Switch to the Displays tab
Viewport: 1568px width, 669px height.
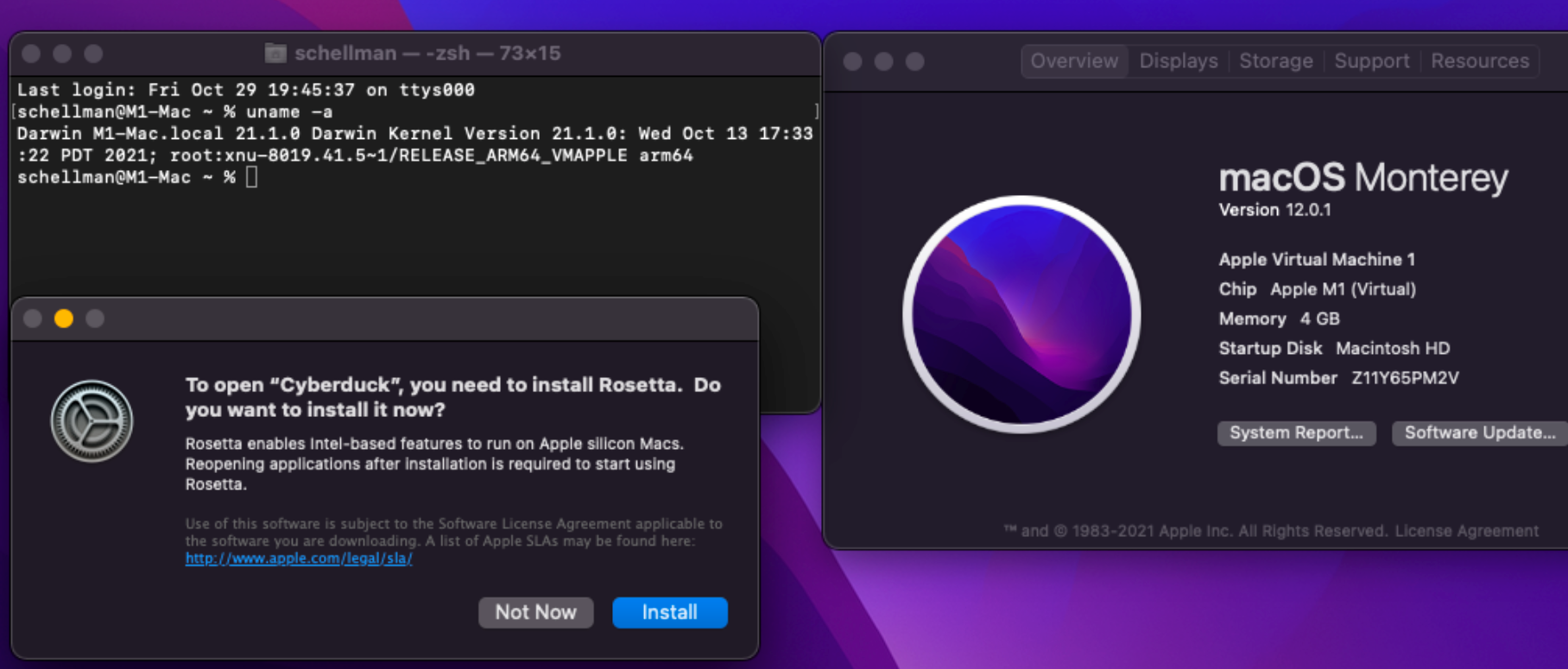1178,61
